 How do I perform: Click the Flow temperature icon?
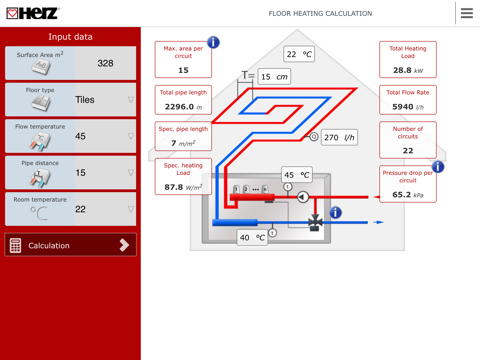click(x=40, y=141)
